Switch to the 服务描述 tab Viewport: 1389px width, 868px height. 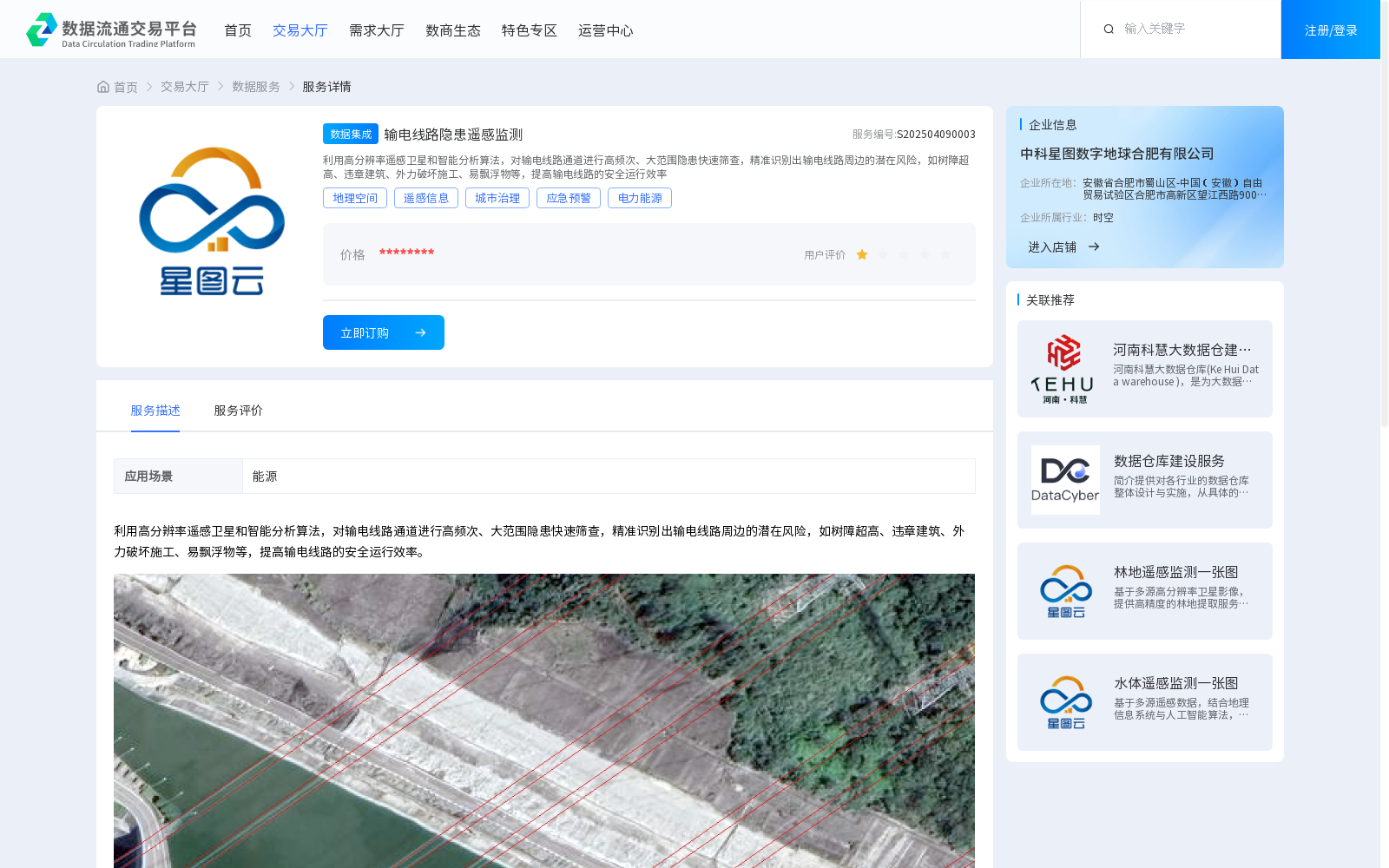[155, 411]
